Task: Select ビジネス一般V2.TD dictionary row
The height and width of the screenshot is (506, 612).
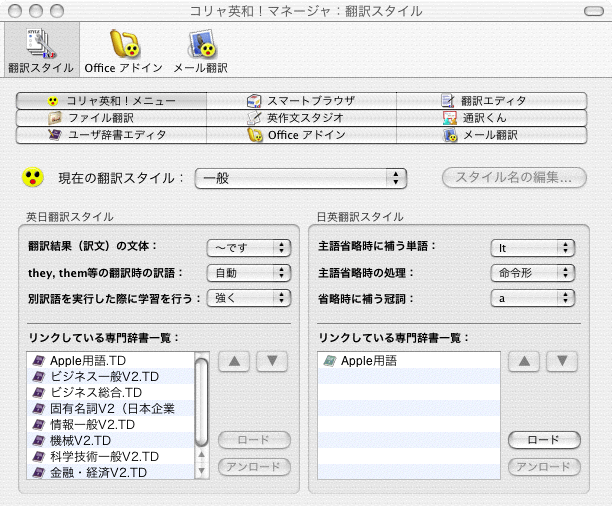Action: [110, 376]
